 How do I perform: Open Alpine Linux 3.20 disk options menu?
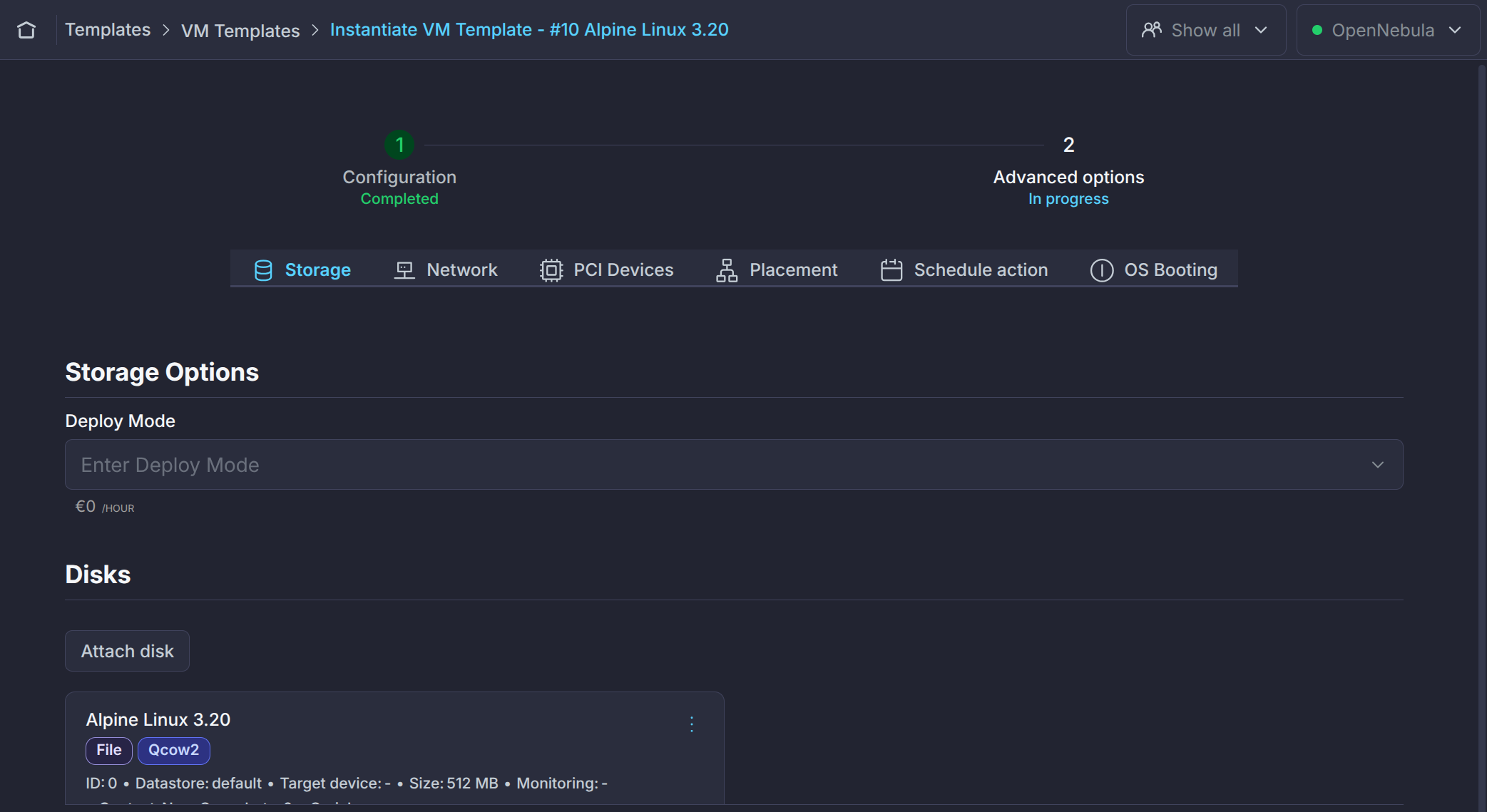(691, 724)
